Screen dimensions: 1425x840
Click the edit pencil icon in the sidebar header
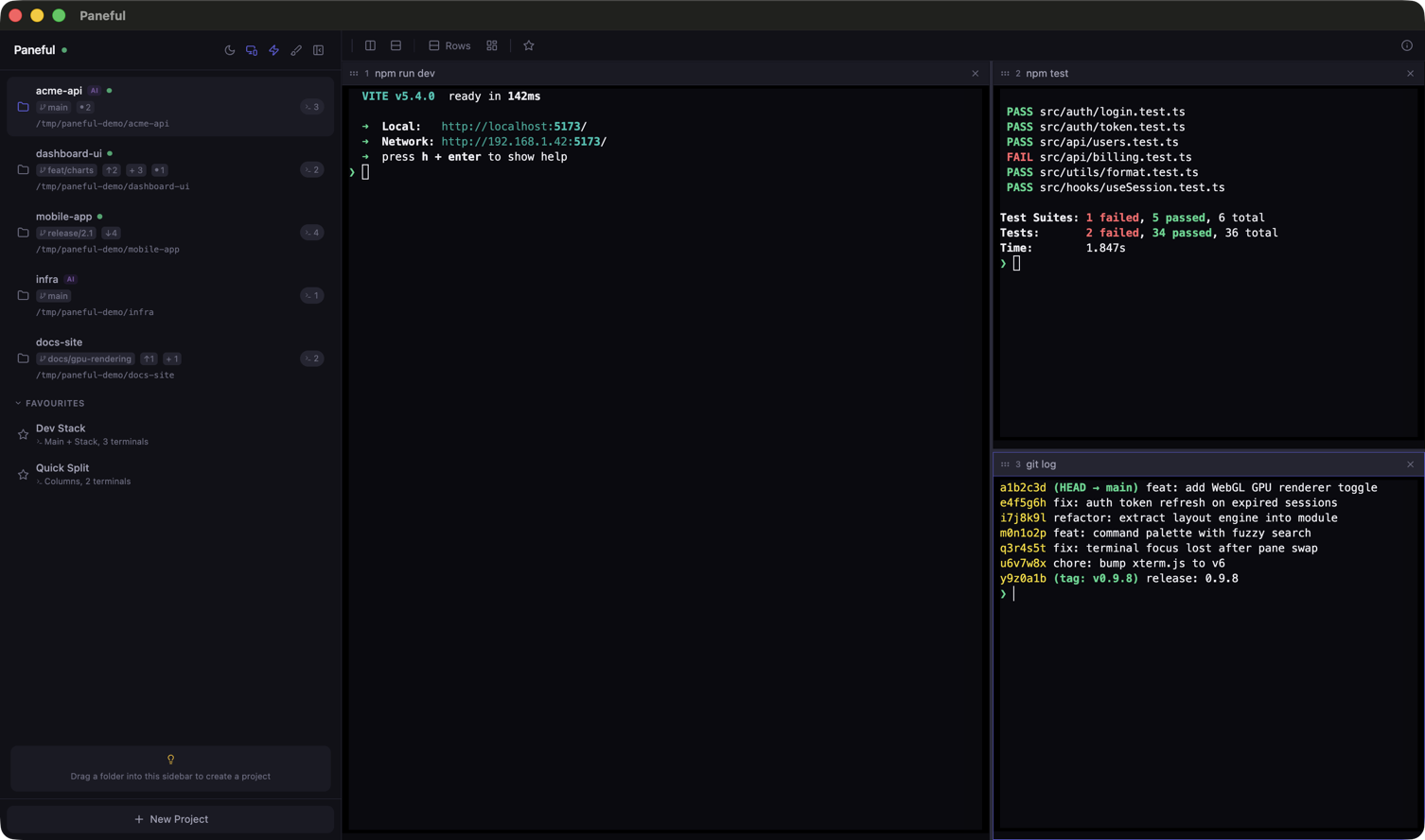point(296,49)
